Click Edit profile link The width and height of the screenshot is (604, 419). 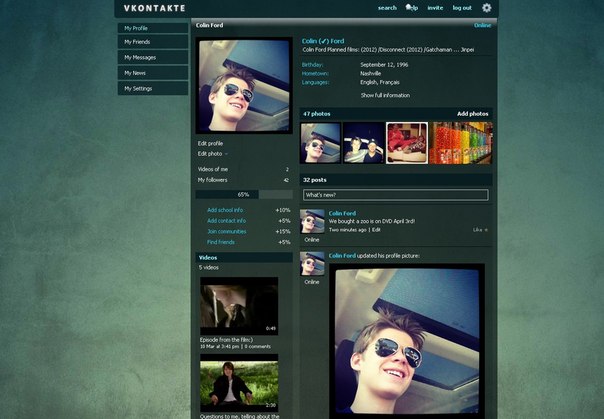click(210, 143)
